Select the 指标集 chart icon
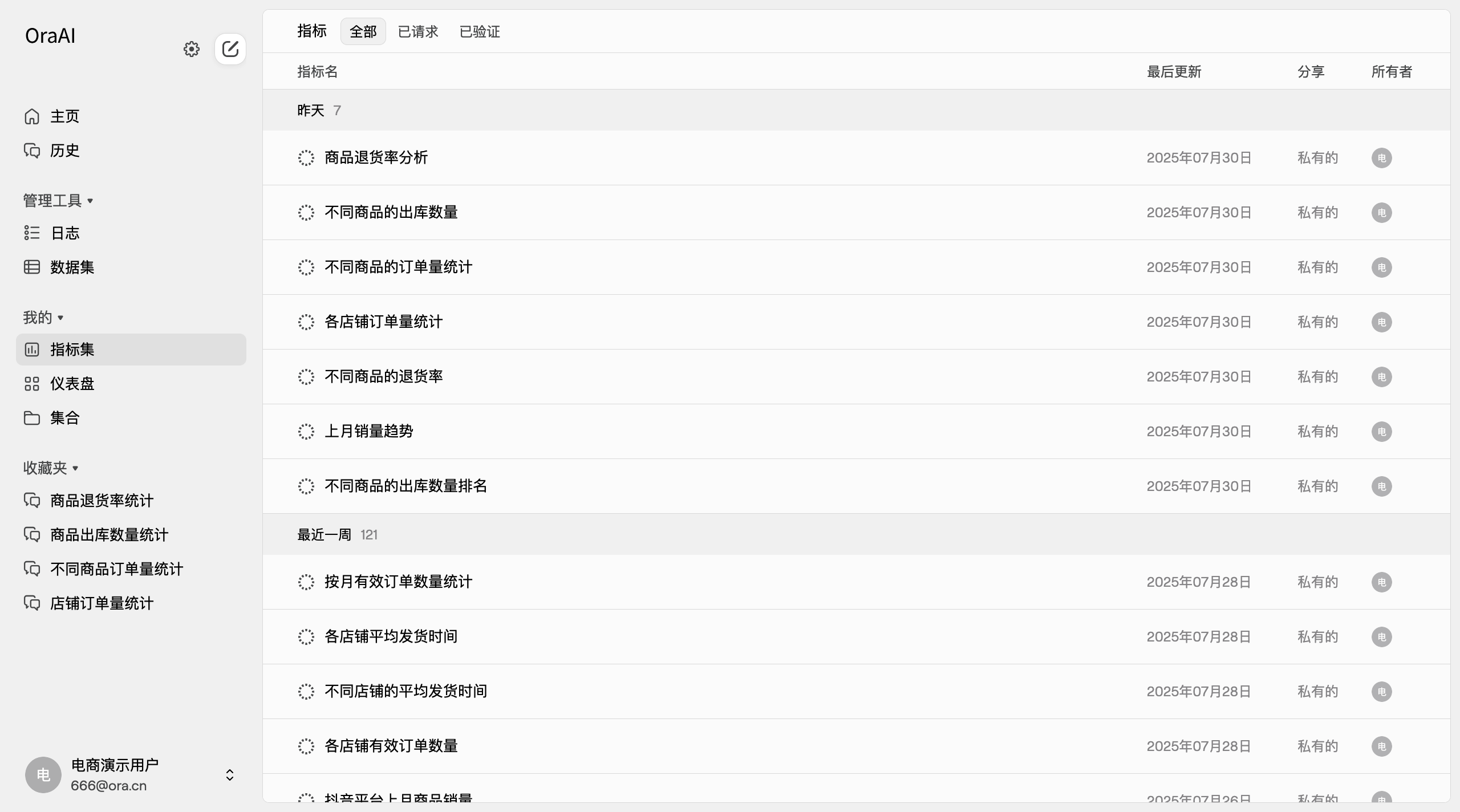The image size is (1460, 812). [x=32, y=350]
